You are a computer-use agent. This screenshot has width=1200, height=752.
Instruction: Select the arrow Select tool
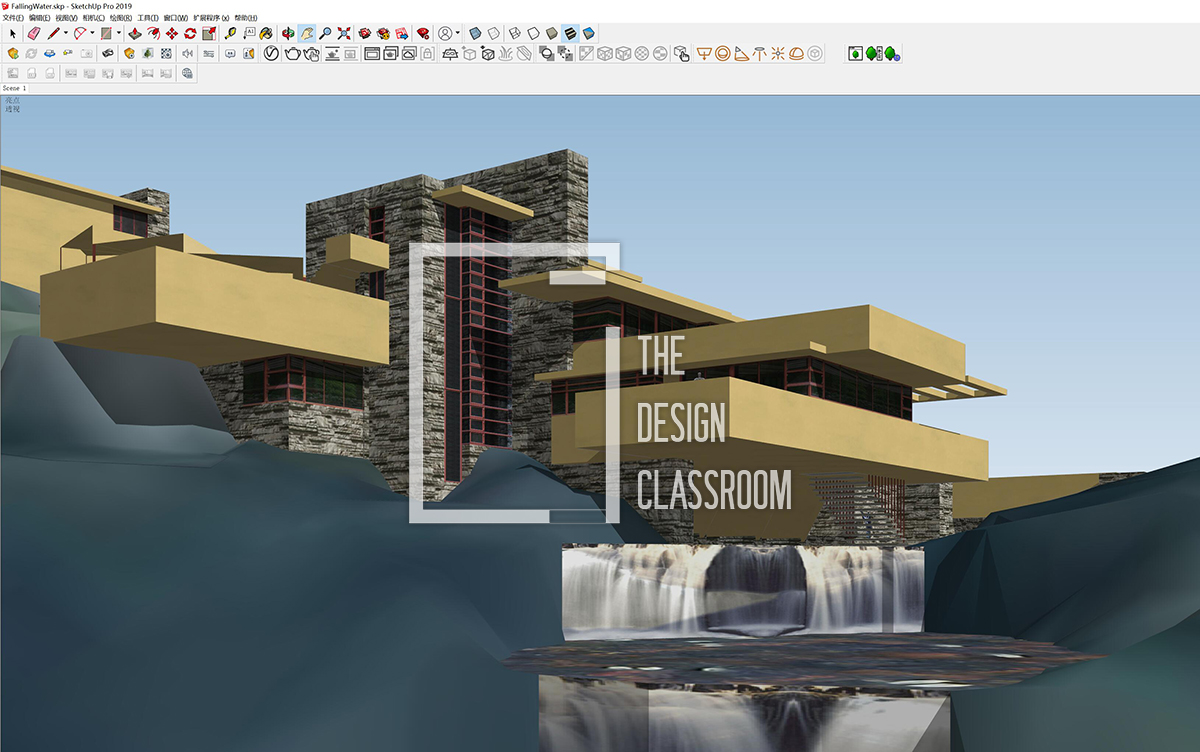point(13,33)
